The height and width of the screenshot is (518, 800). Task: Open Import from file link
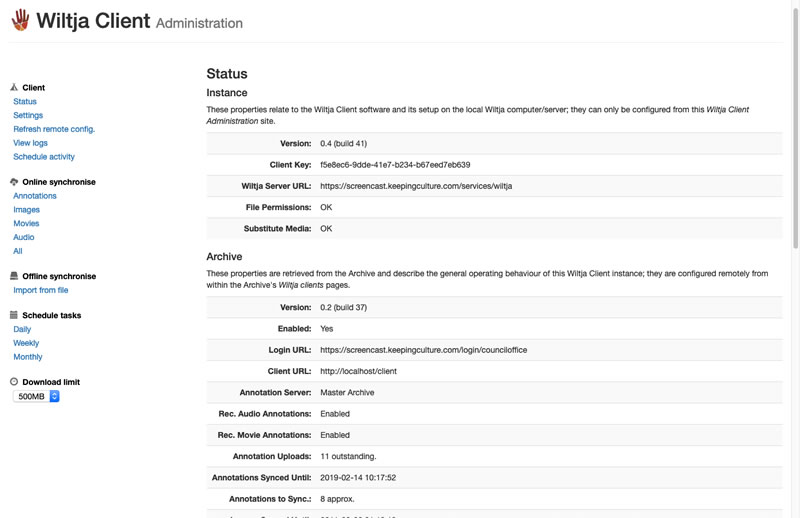point(41,290)
